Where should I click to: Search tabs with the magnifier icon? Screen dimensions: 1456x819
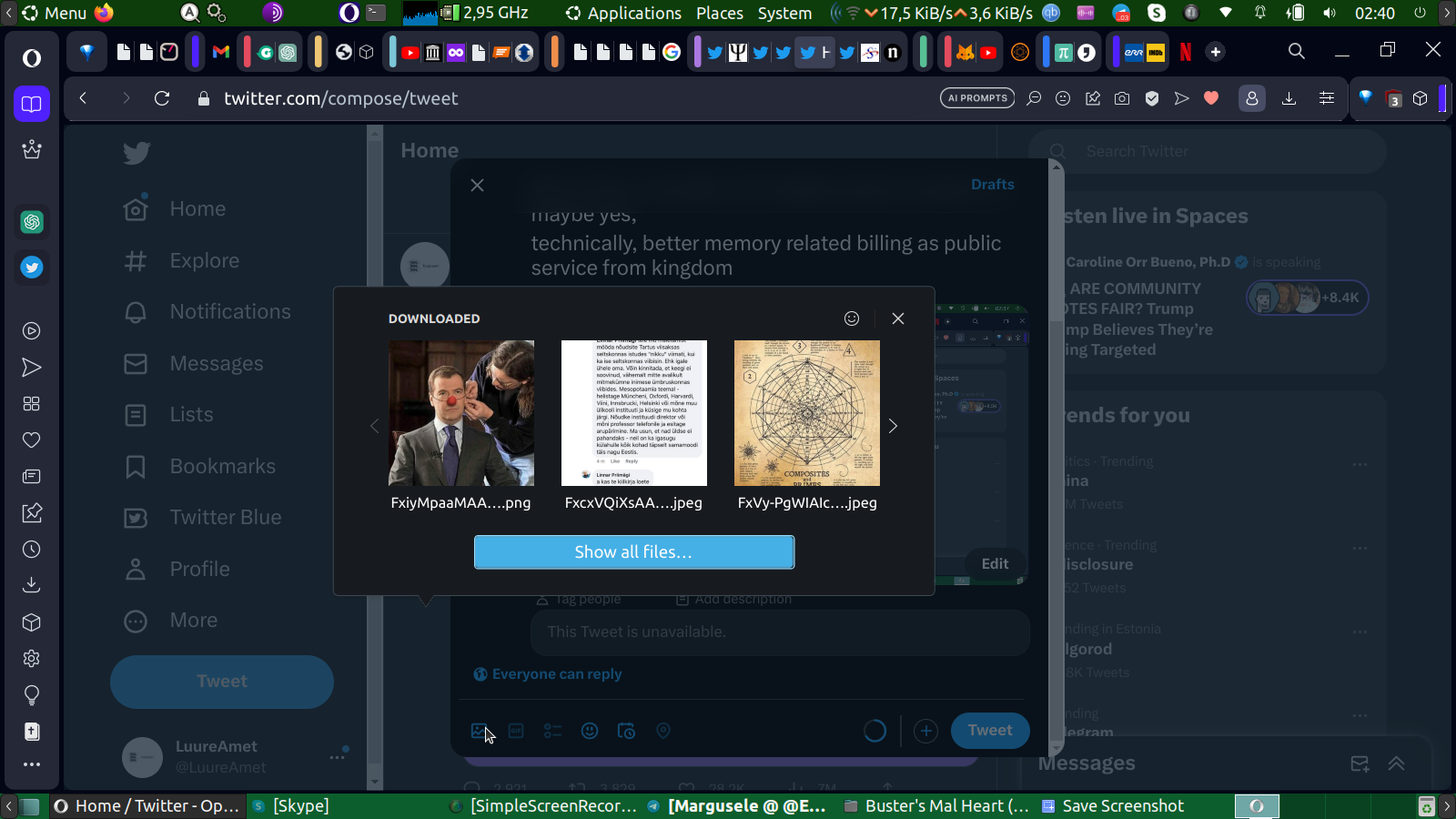click(1297, 52)
